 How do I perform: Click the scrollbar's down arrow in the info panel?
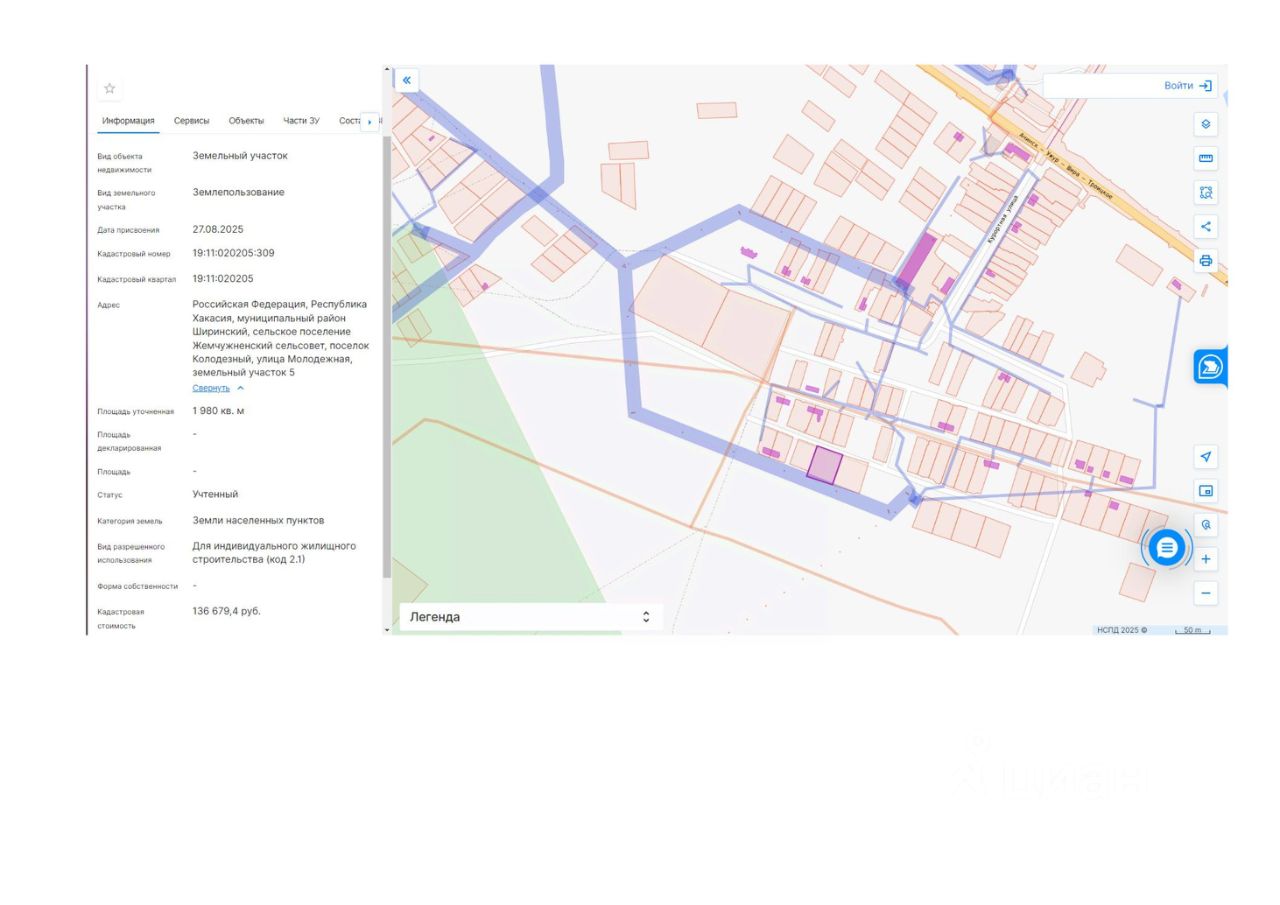coord(387,630)
